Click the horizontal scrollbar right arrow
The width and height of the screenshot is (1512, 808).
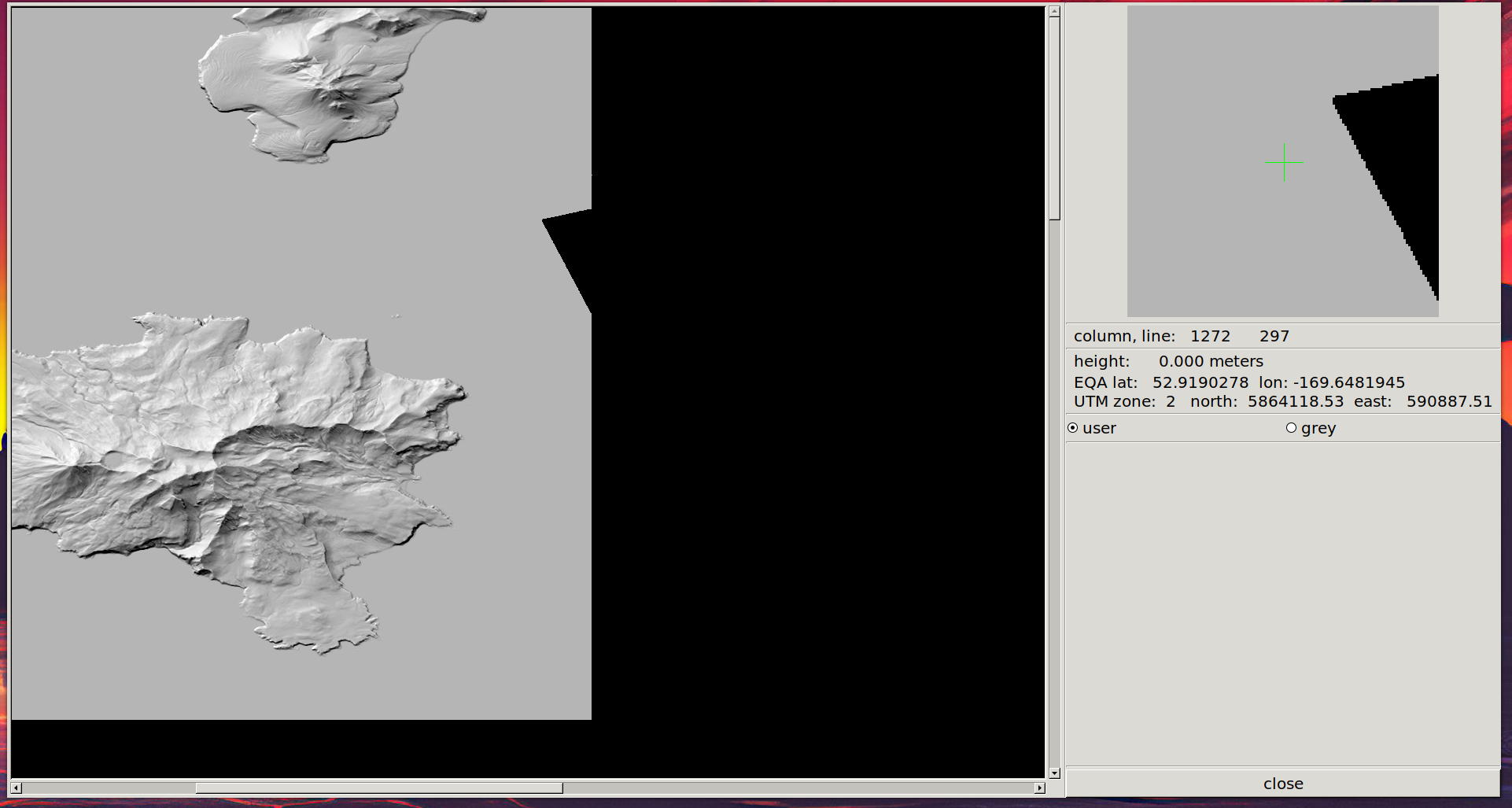click(x=1039, y=788)
